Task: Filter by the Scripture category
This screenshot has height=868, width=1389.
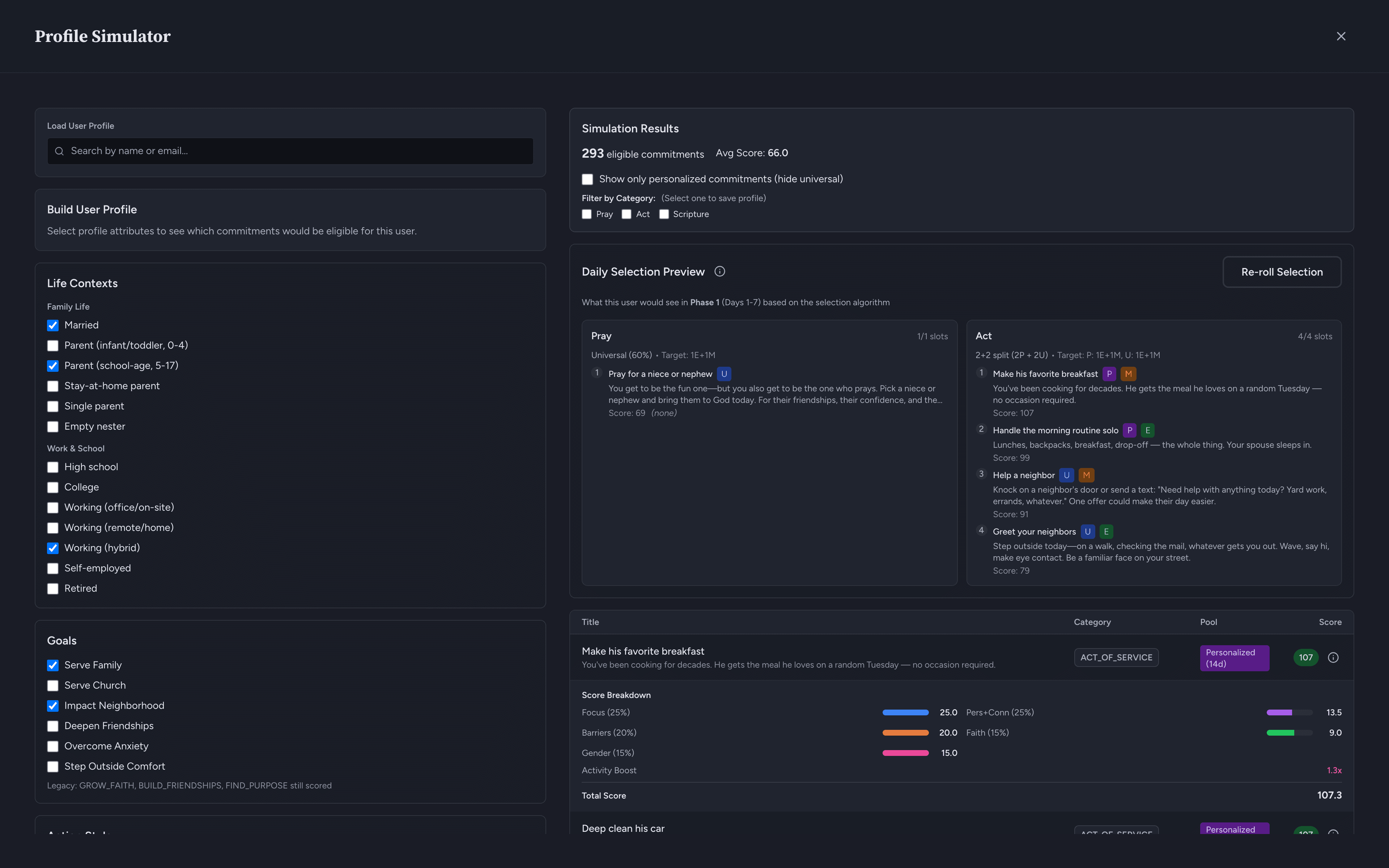Action: pyautogui.click(x=664, y=214)
